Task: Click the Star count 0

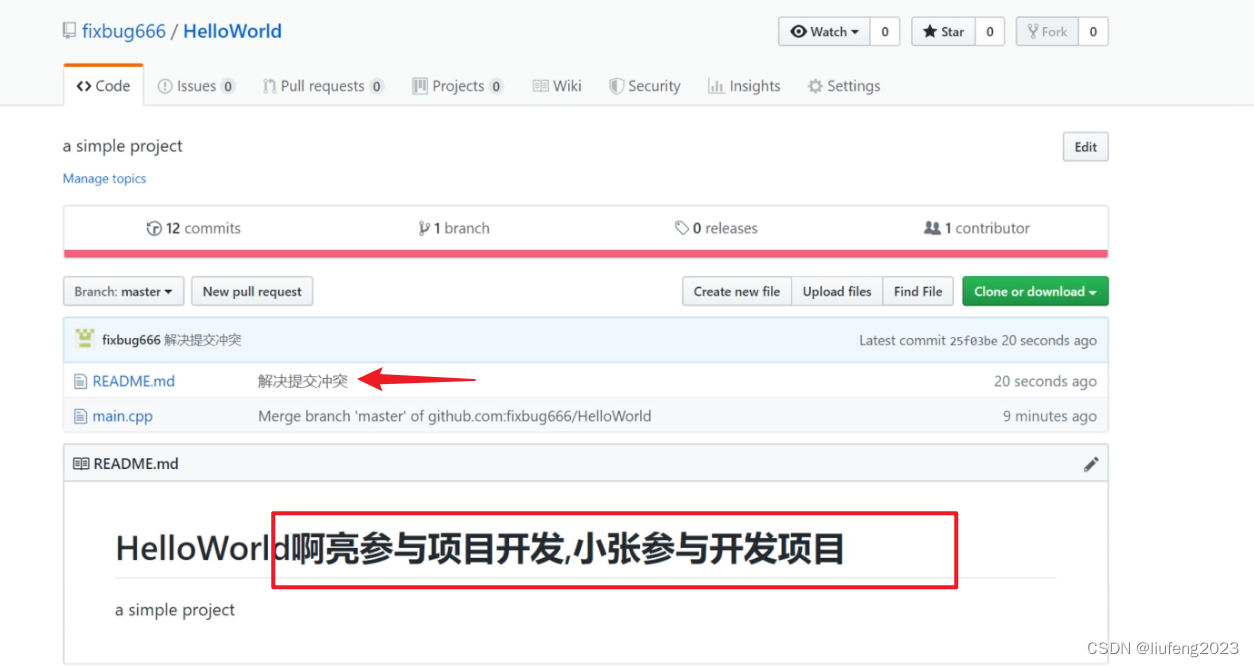Action: [x=989, y=32]
